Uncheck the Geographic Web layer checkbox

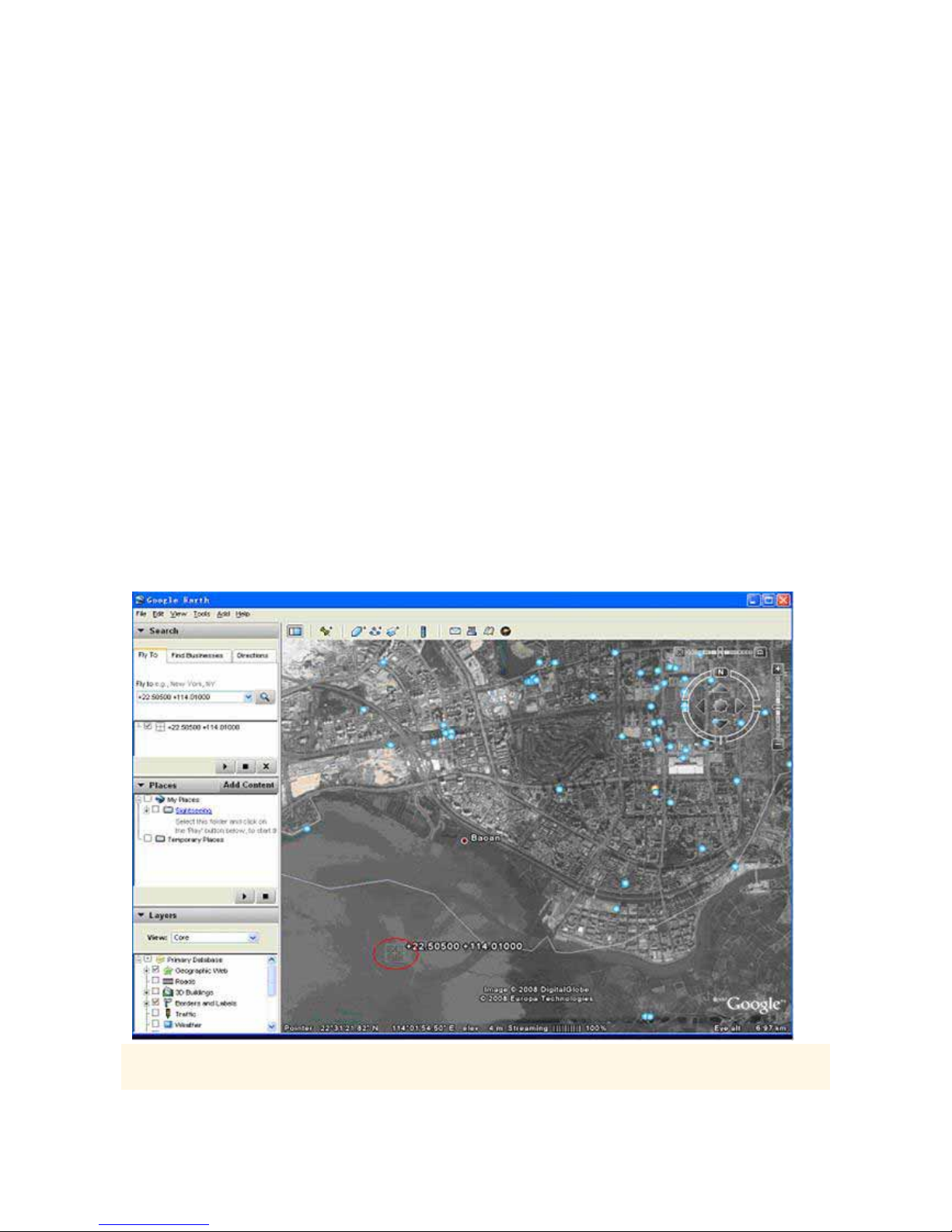pyautogui.click(x=155, y=970)
